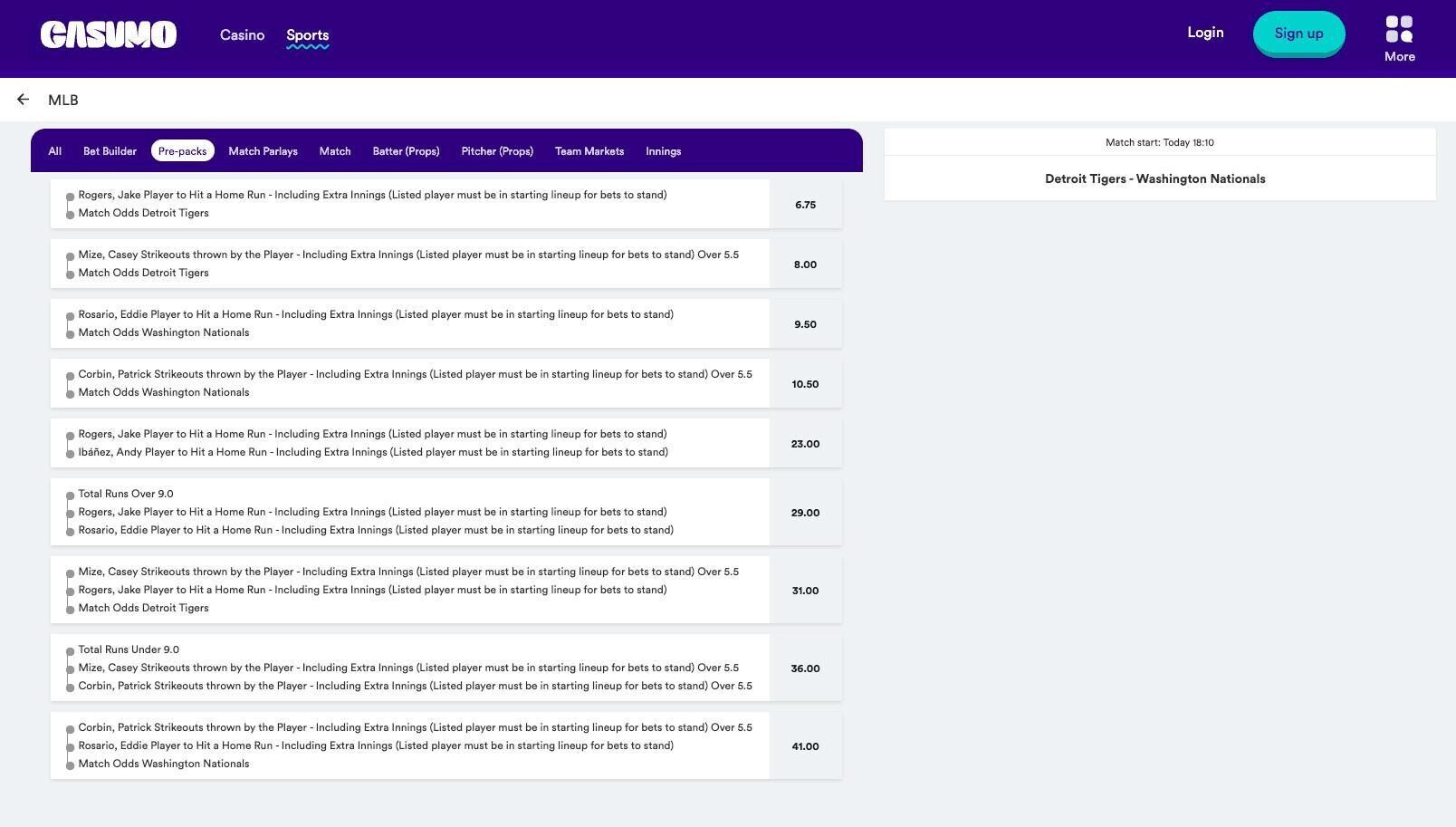Viewport: 1456px width, 827px height.
Task: Select the 29.00 odds button
Action: [805, 513]
